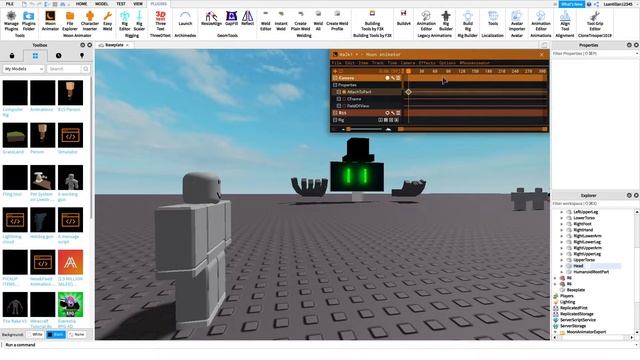Launch the Moon Animator plugin
Image resolution: width=640 pixels, height=360 pixels.
click(x=50, y=21)
